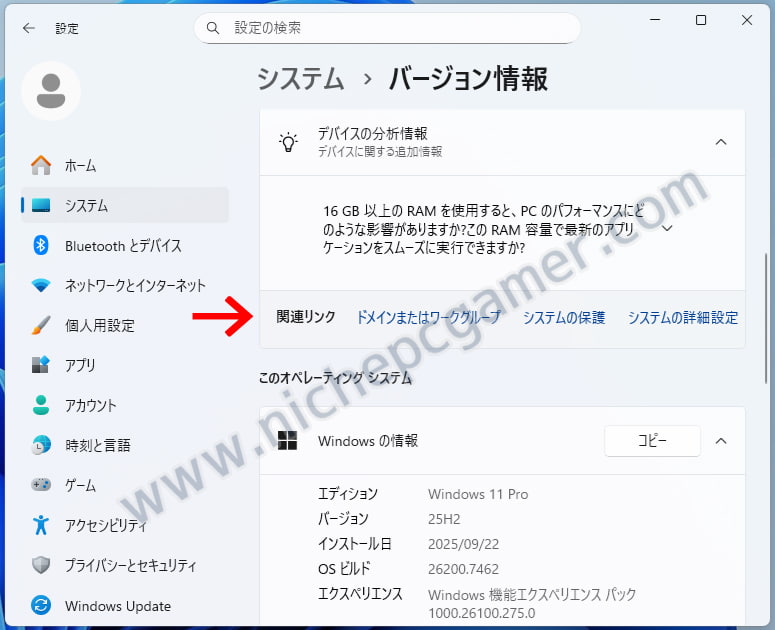Screen dimensions: 775x630
Task: Open システムの詳細設定 link
Action: 682,317
